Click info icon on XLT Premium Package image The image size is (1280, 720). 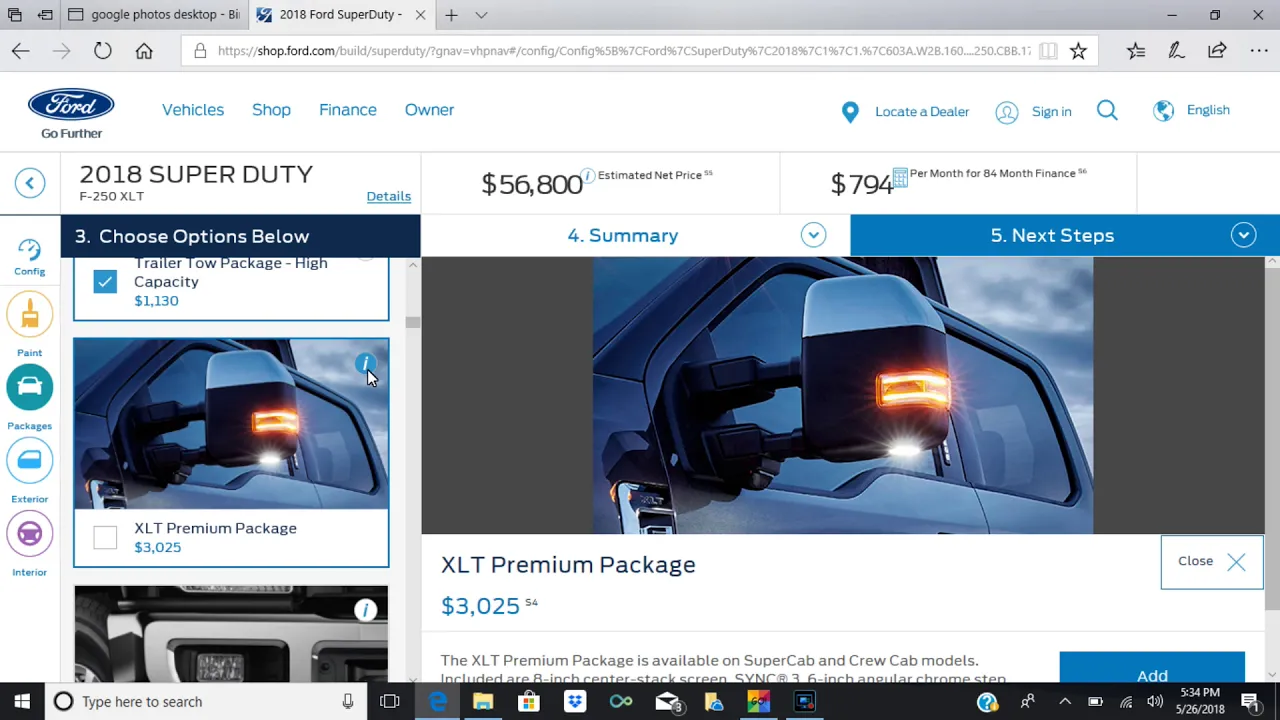click(365, 364)
